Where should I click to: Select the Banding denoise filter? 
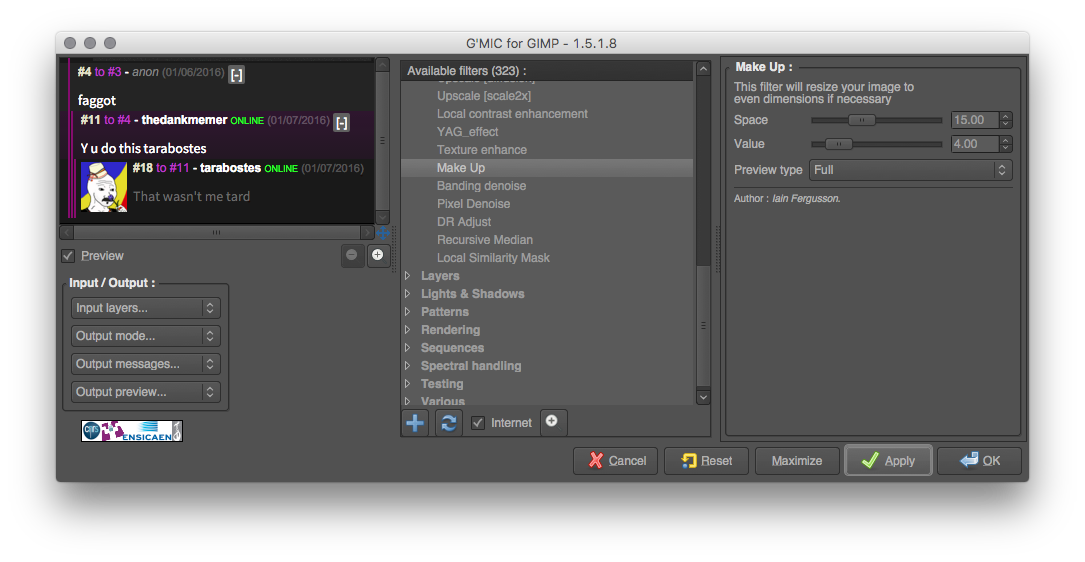(x=481, y=186)
